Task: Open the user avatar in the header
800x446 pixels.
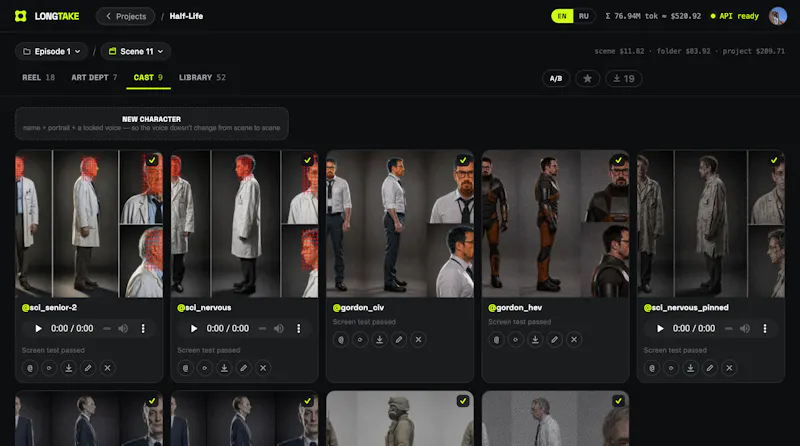Action: pos(778,16)
